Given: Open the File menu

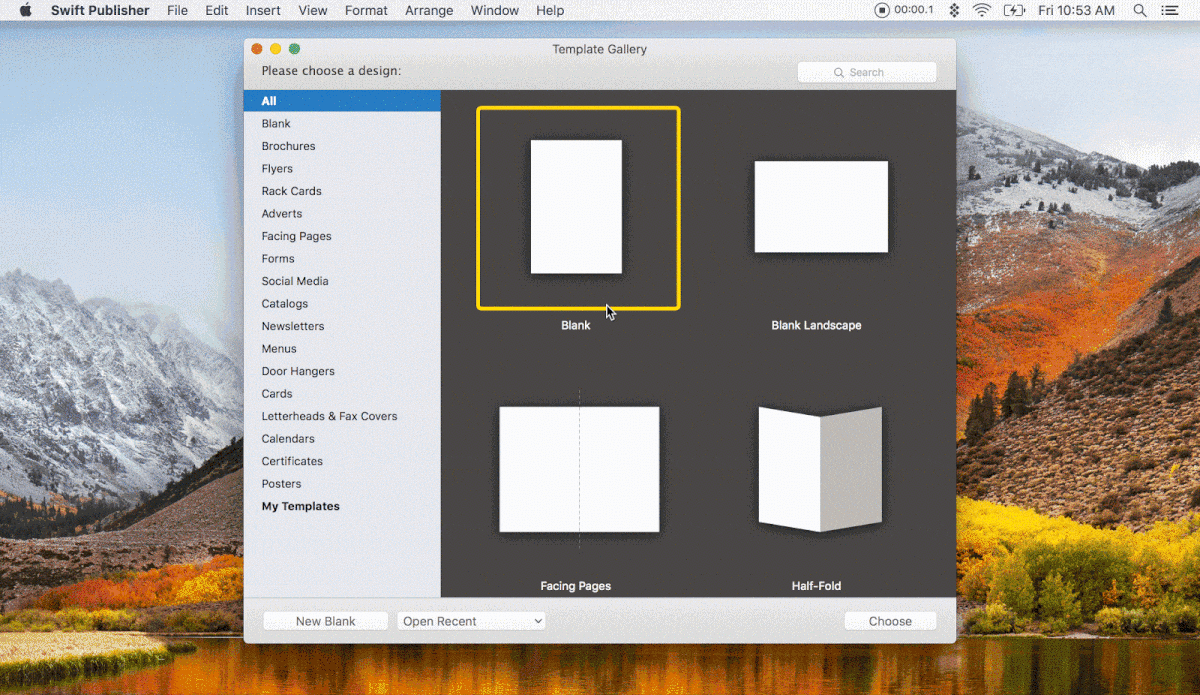Looking at the screenshot, I should click(x=177, y=10).
